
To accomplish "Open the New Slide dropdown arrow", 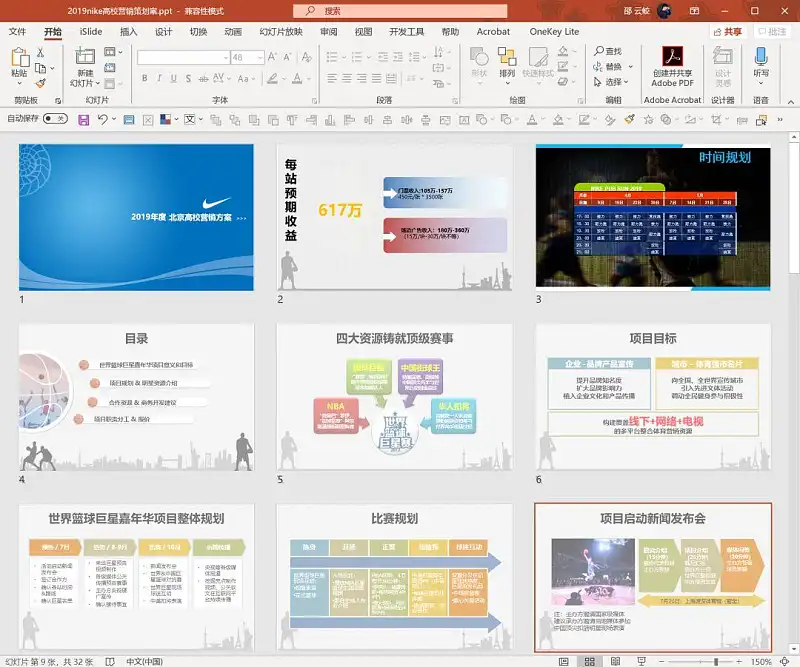I will tap(97, 83).
